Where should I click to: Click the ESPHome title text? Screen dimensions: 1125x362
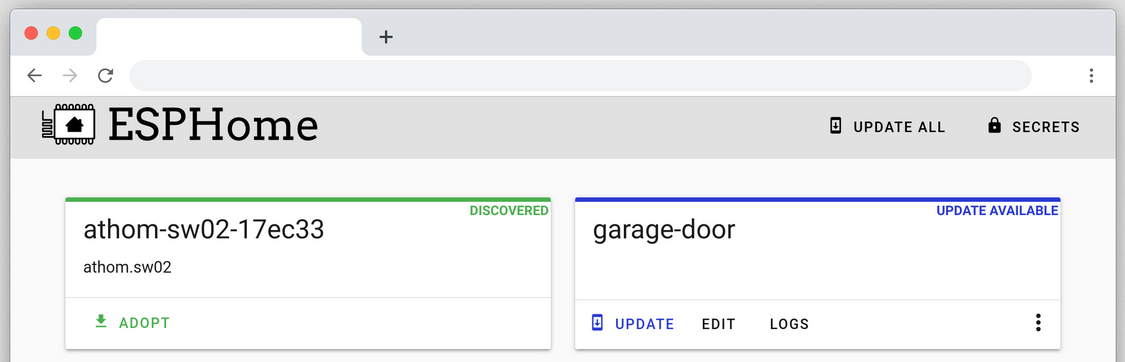[x=213, y=125]
